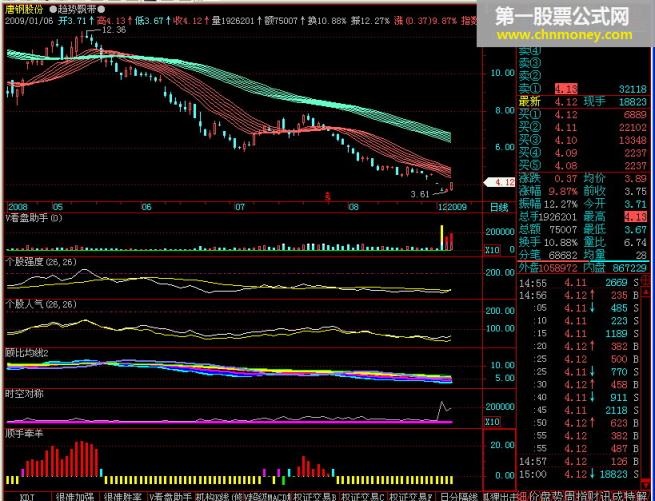Viewport: 655px width, 501px height.
Task: Open the 权证交易B indicator tab
Action: (x=315, y=497)
